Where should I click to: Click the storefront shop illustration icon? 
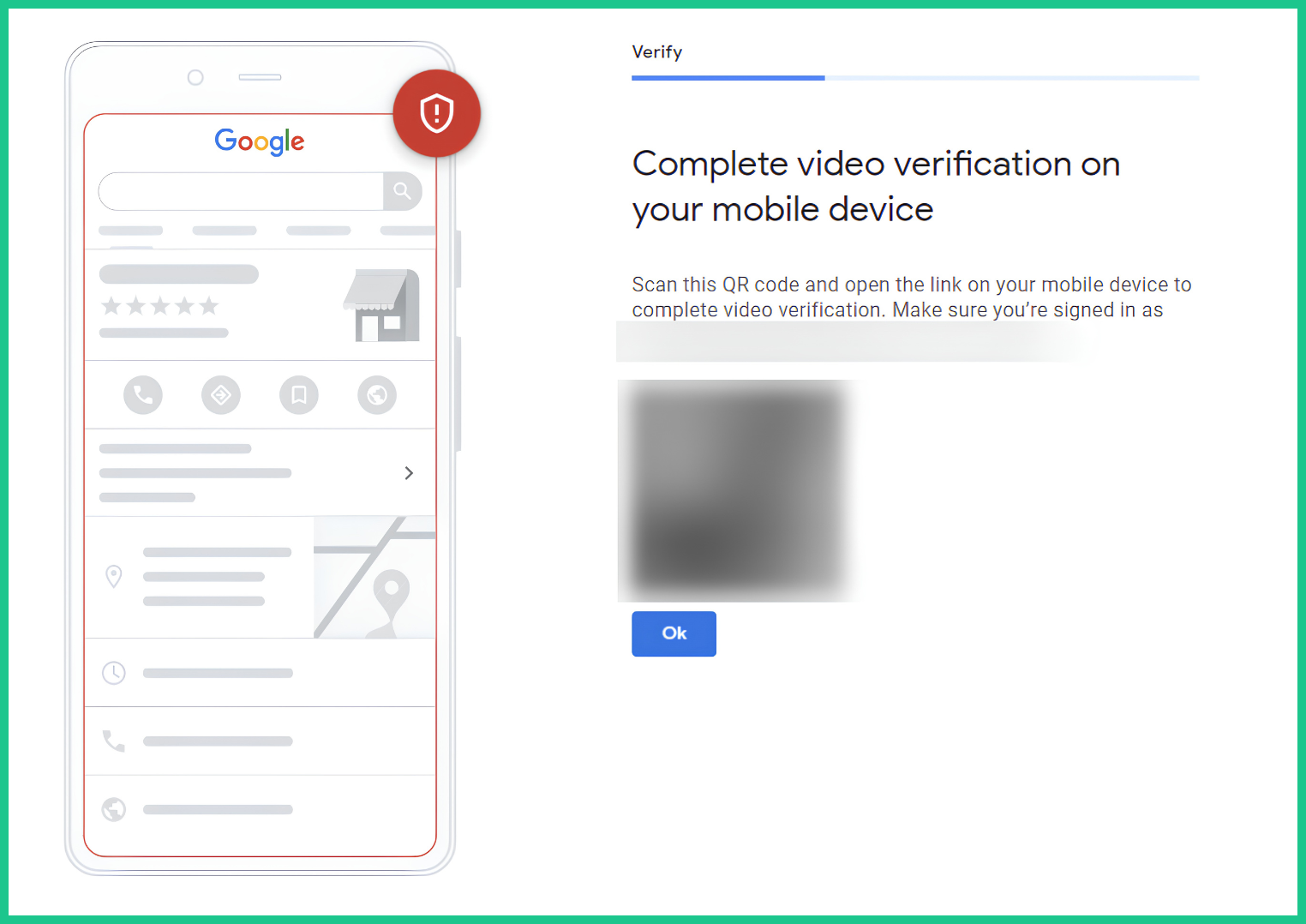381,305
